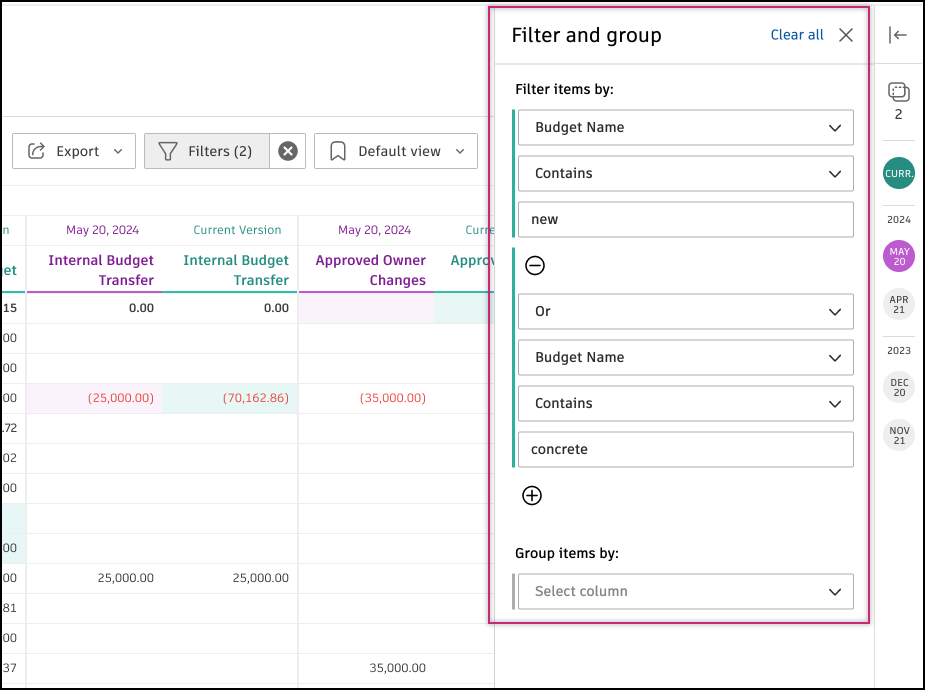Open the first Contains operator dropdown
Viewport: 925px width, 690px height.
coord(685,173)
